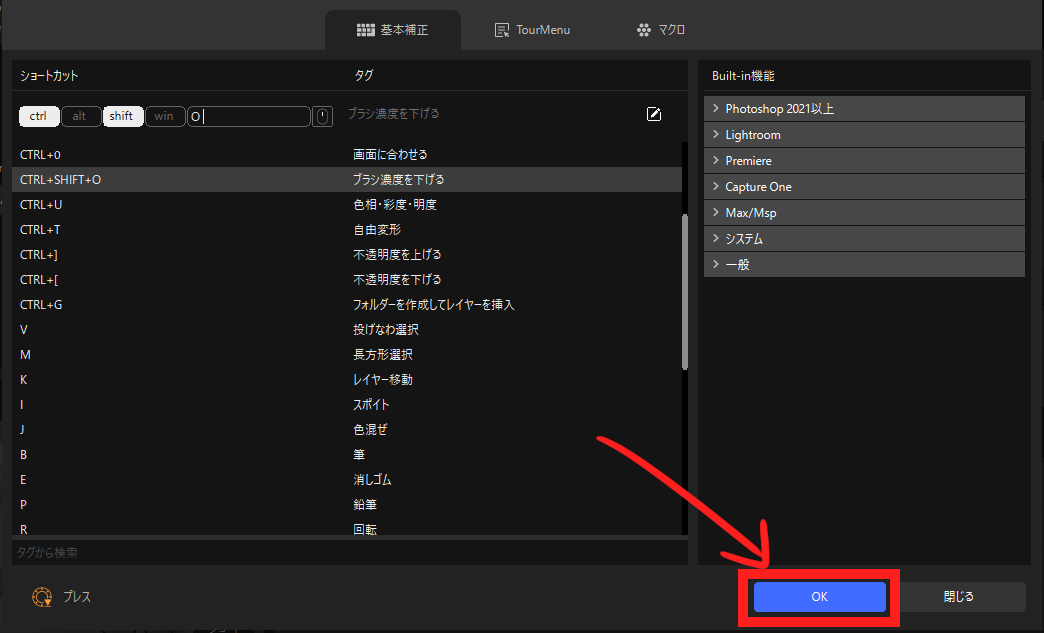Click the プレス icon at bottom left

pyautogui.click(x=43, y=597)
